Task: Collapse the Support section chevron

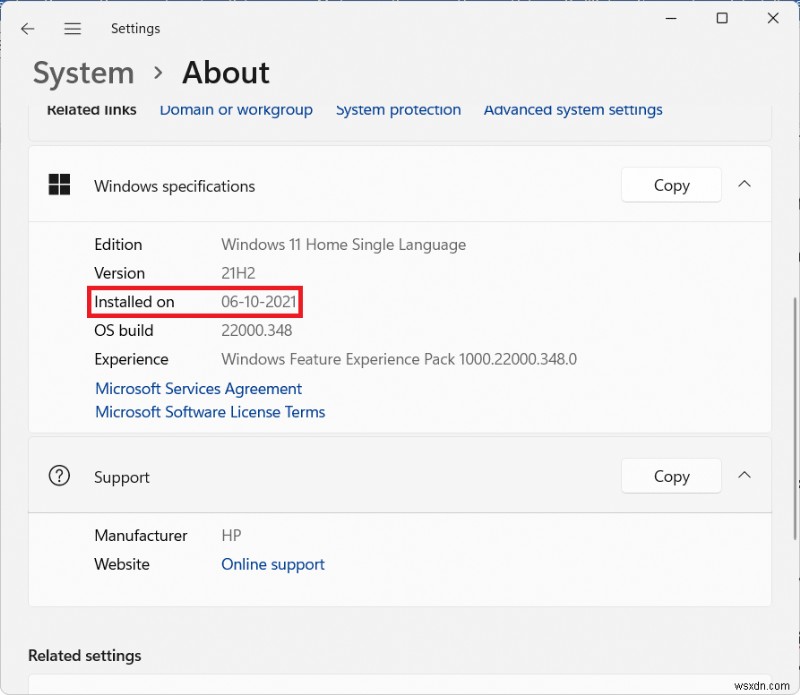Action: [x=744, y=475]
